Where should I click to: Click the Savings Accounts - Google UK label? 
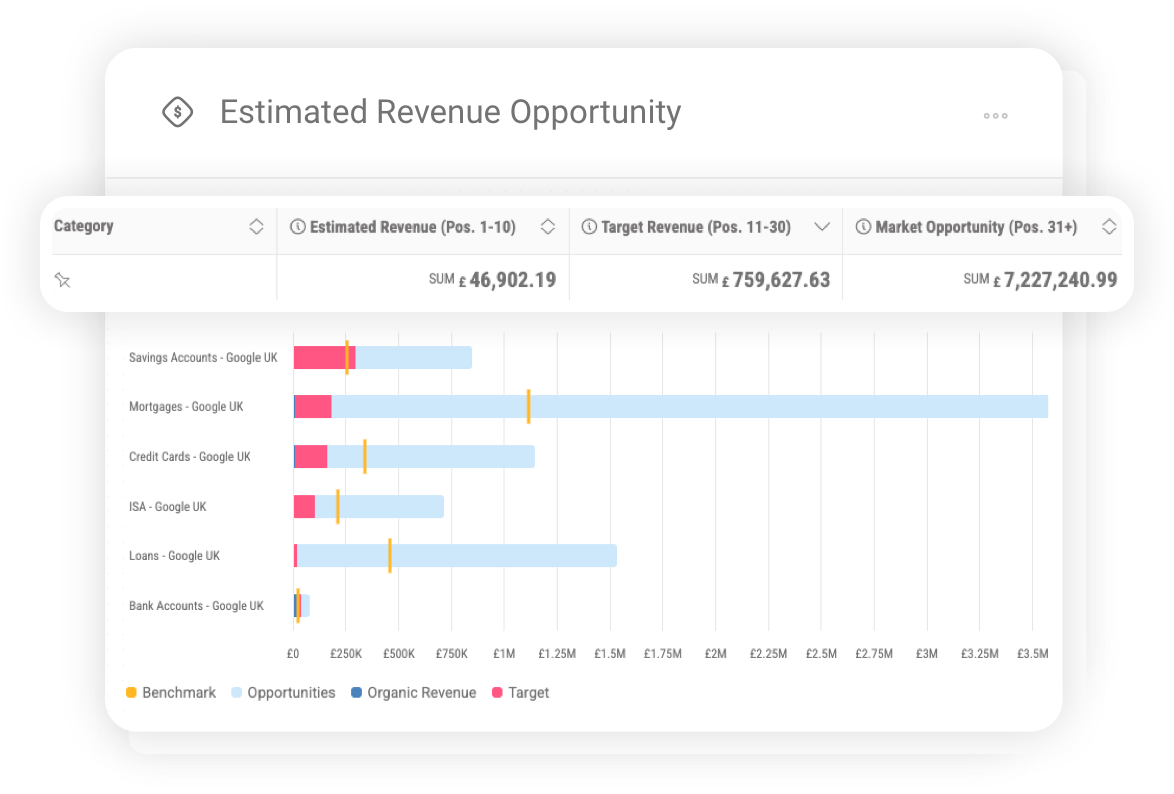[203, 357]
